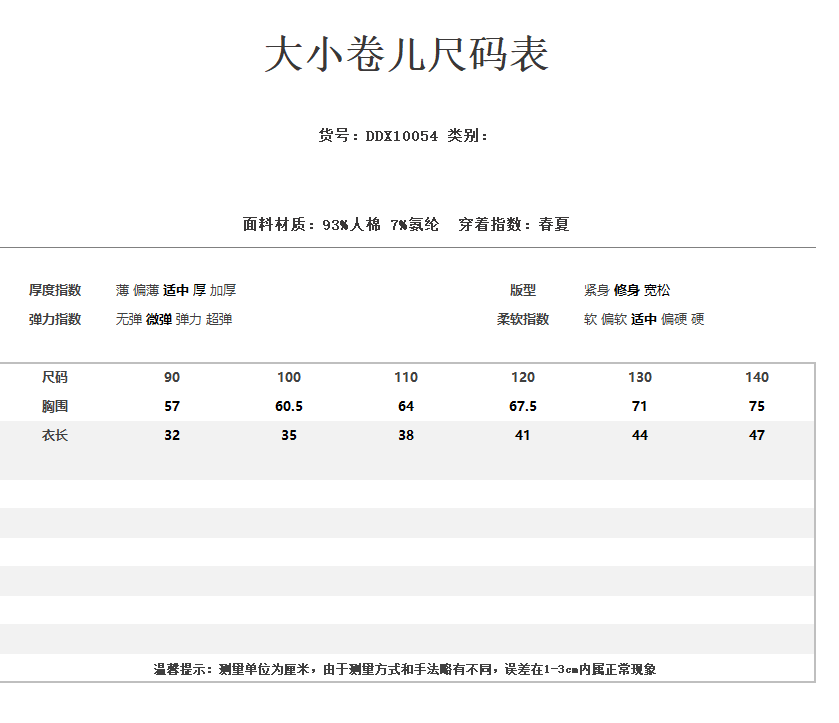This screenshot has height=723, width=839.
Task: Select fit option 紧身
Action: point(597,290)
